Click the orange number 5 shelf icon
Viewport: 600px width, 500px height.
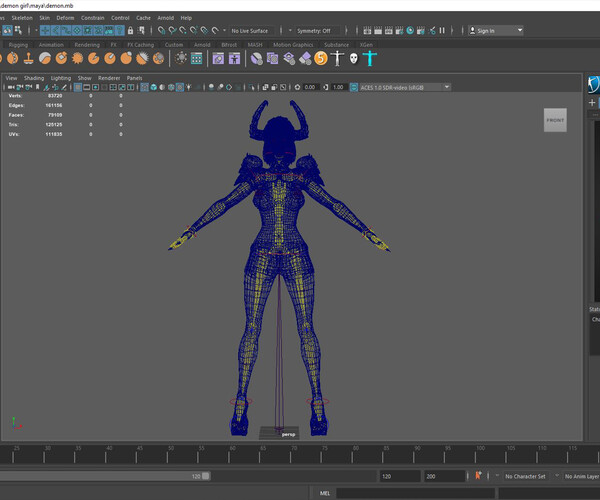tap(321, 59)
